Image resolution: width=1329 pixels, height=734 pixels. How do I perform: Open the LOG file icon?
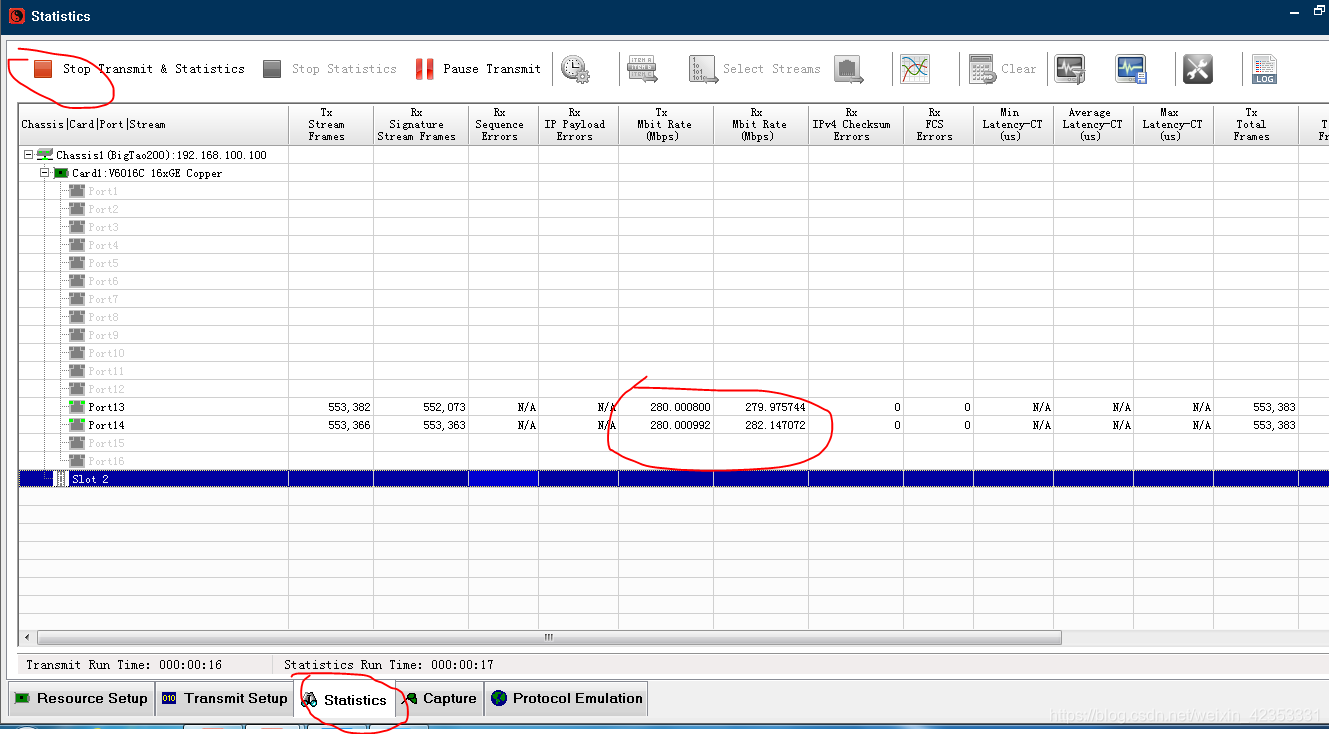click(1264, 69)
